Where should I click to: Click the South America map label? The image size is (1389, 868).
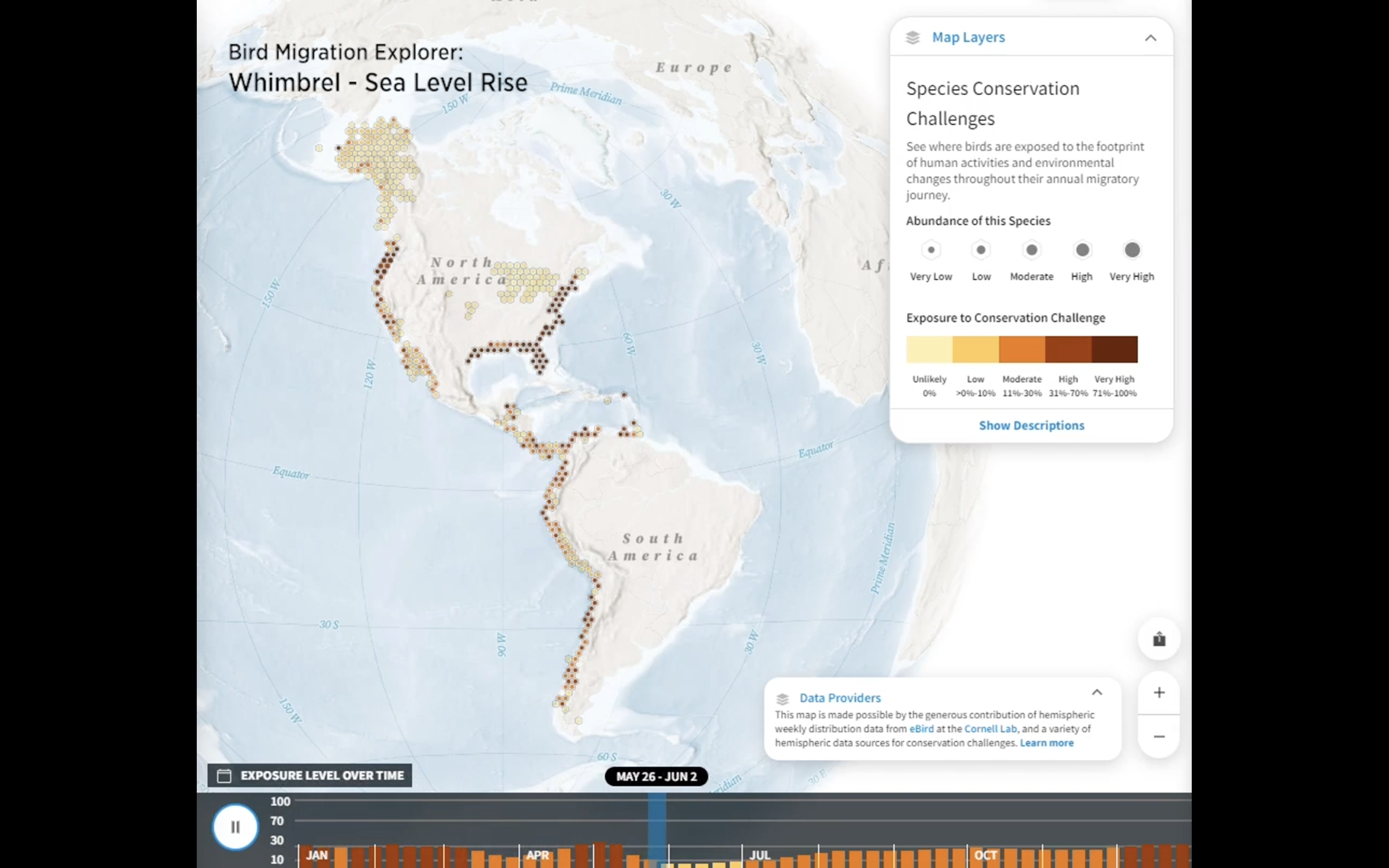pyautogui.click(x=653, y=547)
